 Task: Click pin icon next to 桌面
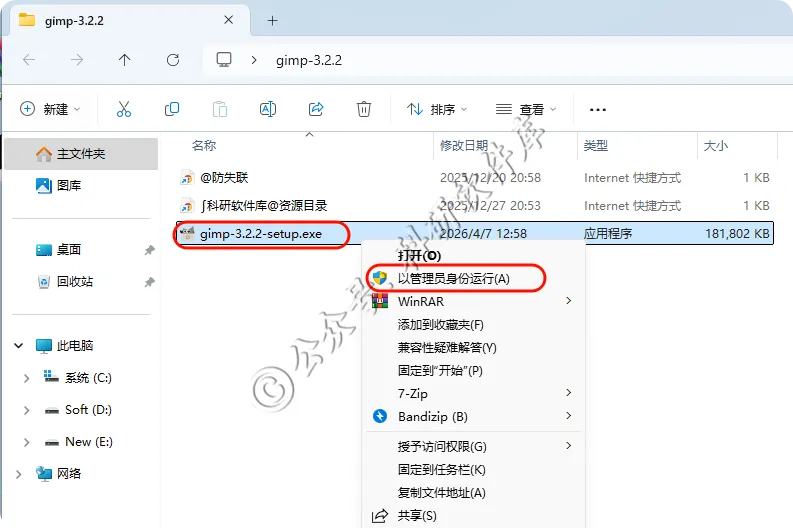point(150,250)
